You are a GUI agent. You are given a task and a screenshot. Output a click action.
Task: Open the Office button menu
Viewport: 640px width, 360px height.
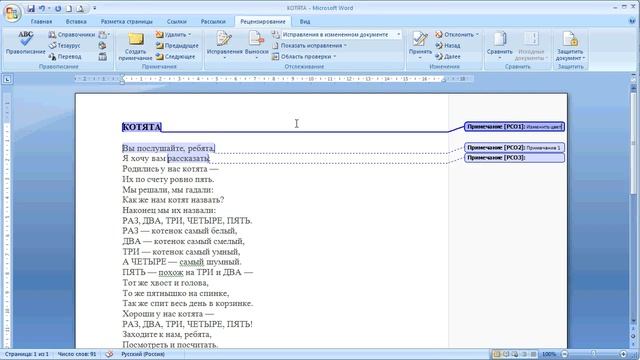tap(12, 13)
